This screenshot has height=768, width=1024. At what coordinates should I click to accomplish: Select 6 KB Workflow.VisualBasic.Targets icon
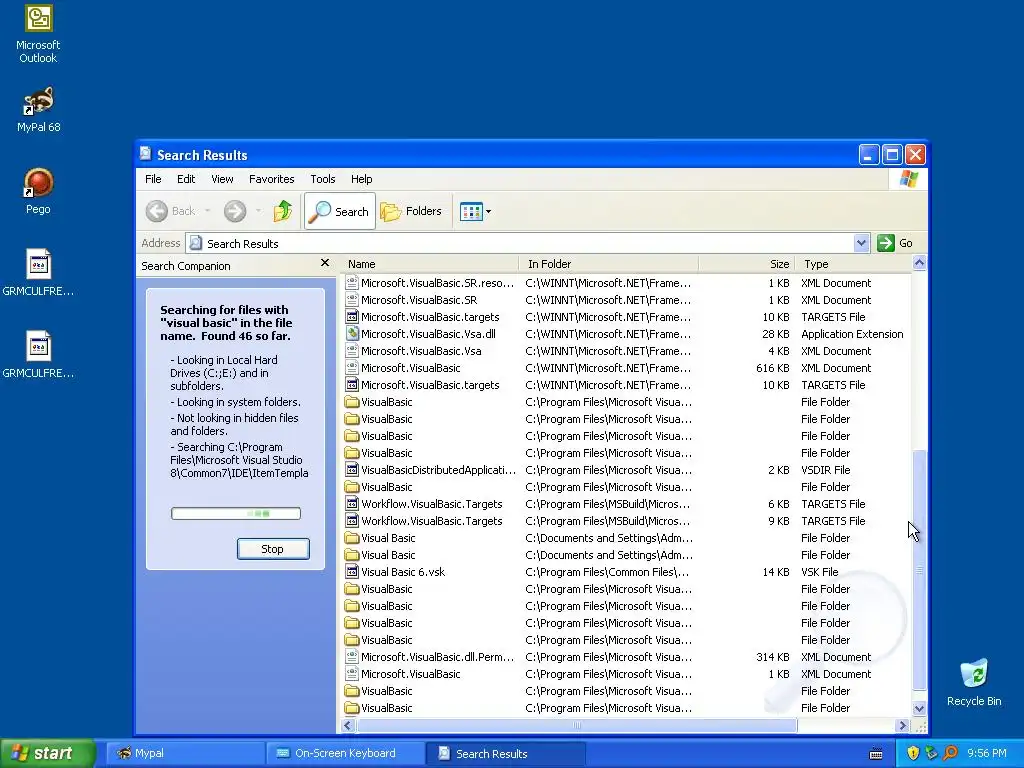click(352, 504)
